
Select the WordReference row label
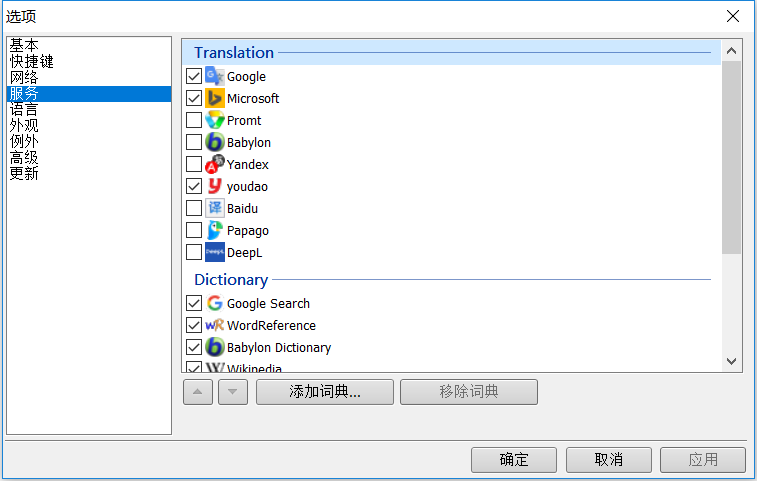tap(271, 325)
